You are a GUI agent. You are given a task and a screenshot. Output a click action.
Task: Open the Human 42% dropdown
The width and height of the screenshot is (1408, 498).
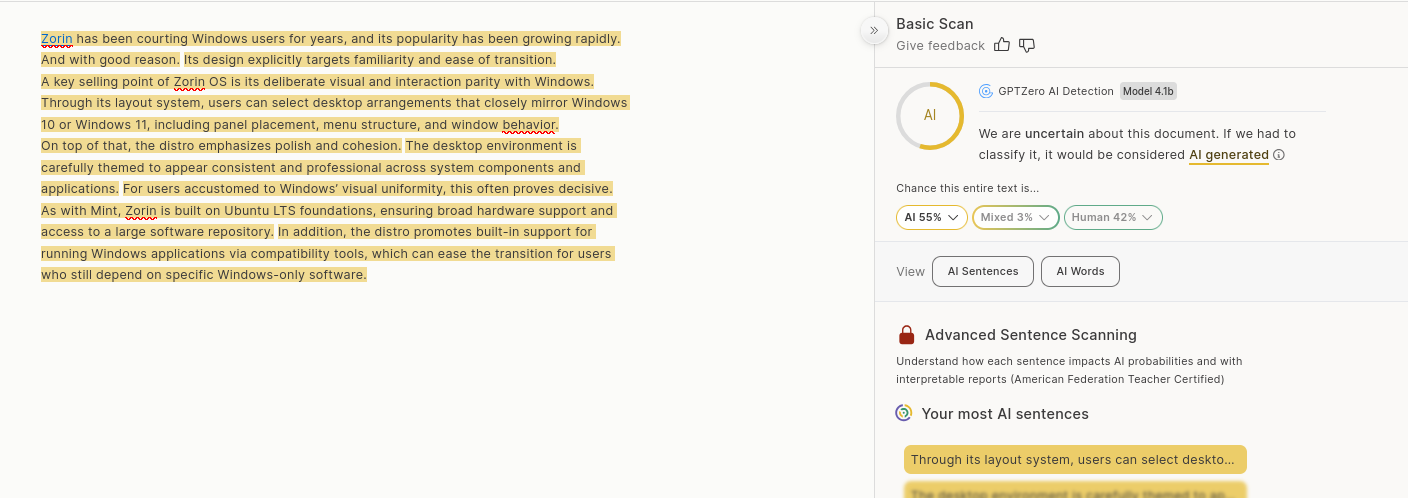1112,217
